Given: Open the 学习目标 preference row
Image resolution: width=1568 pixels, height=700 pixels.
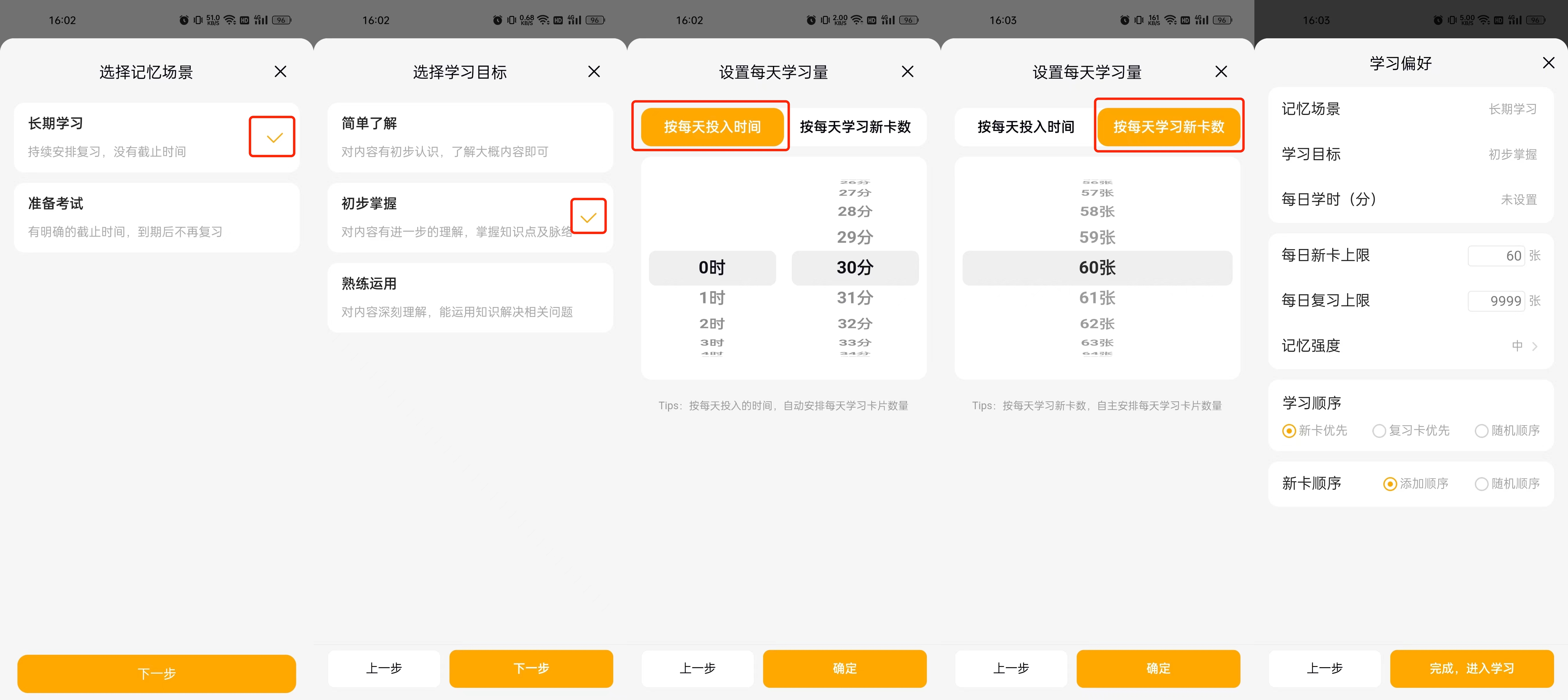Looking at the screenshot, I should [x=1410, y=154].
